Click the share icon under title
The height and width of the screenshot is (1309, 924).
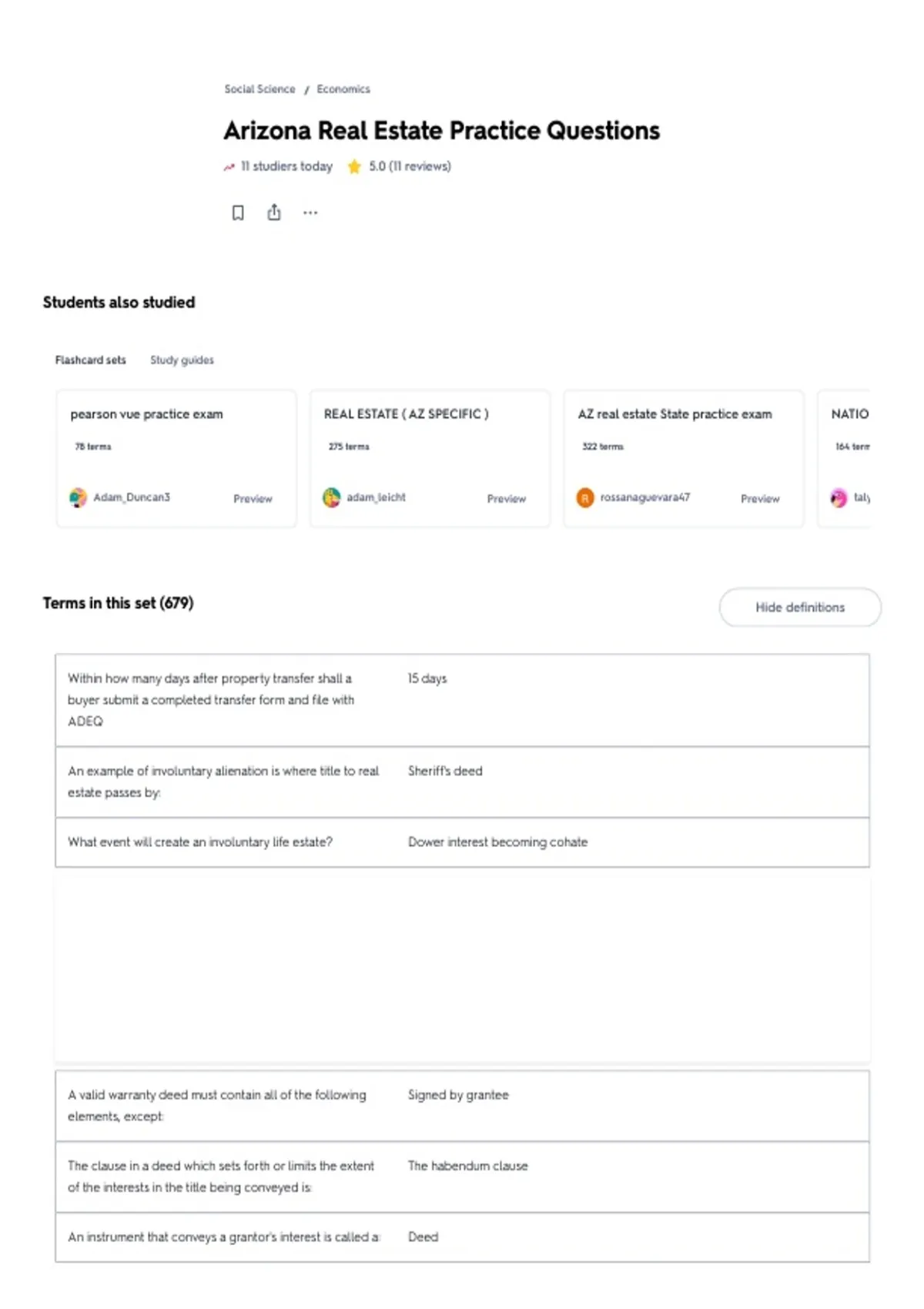pos(274,213)
